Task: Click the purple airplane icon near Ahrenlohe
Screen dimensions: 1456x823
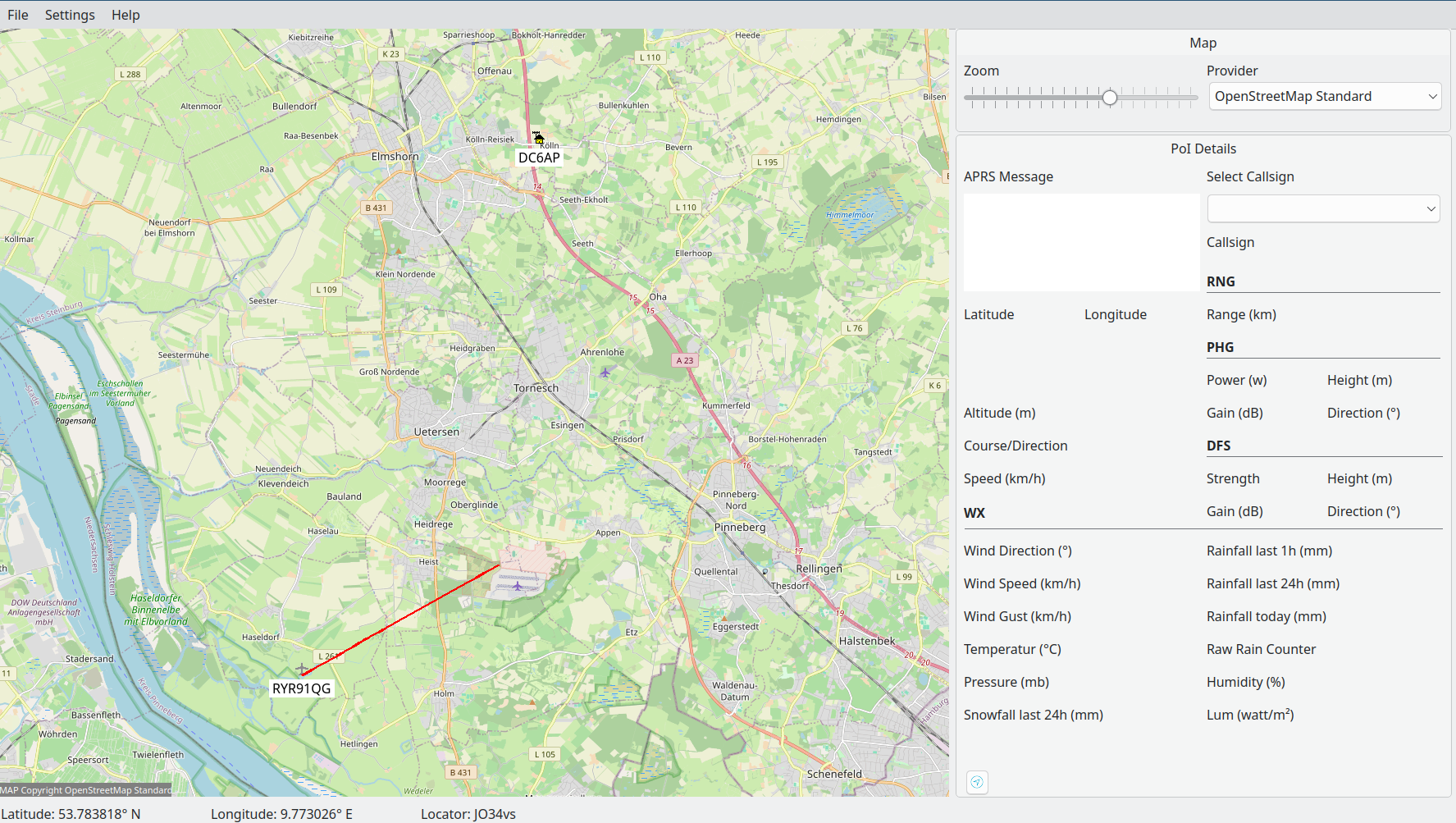Action: [605, 373]
